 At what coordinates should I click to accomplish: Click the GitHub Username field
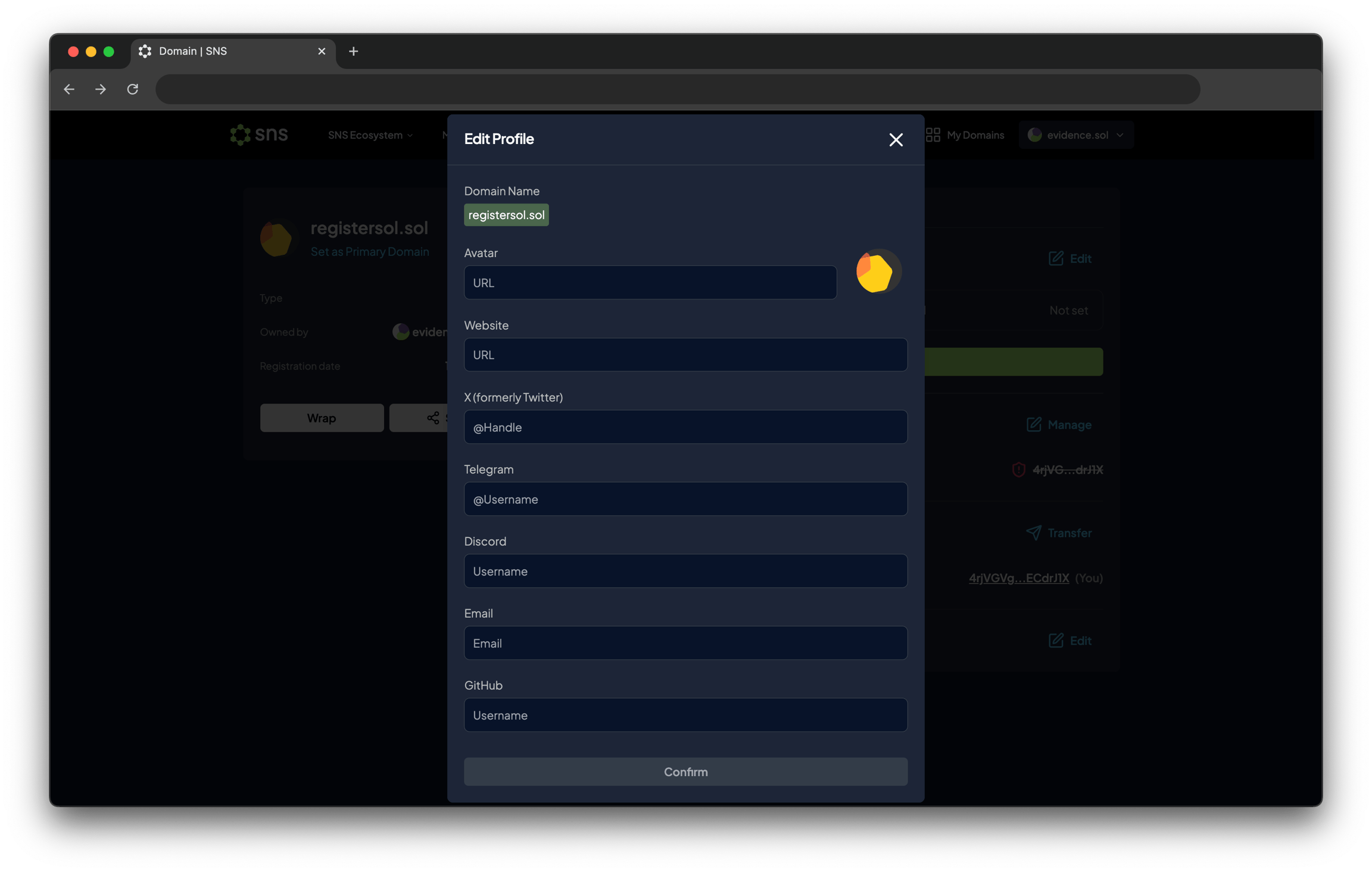pos(685,715)
